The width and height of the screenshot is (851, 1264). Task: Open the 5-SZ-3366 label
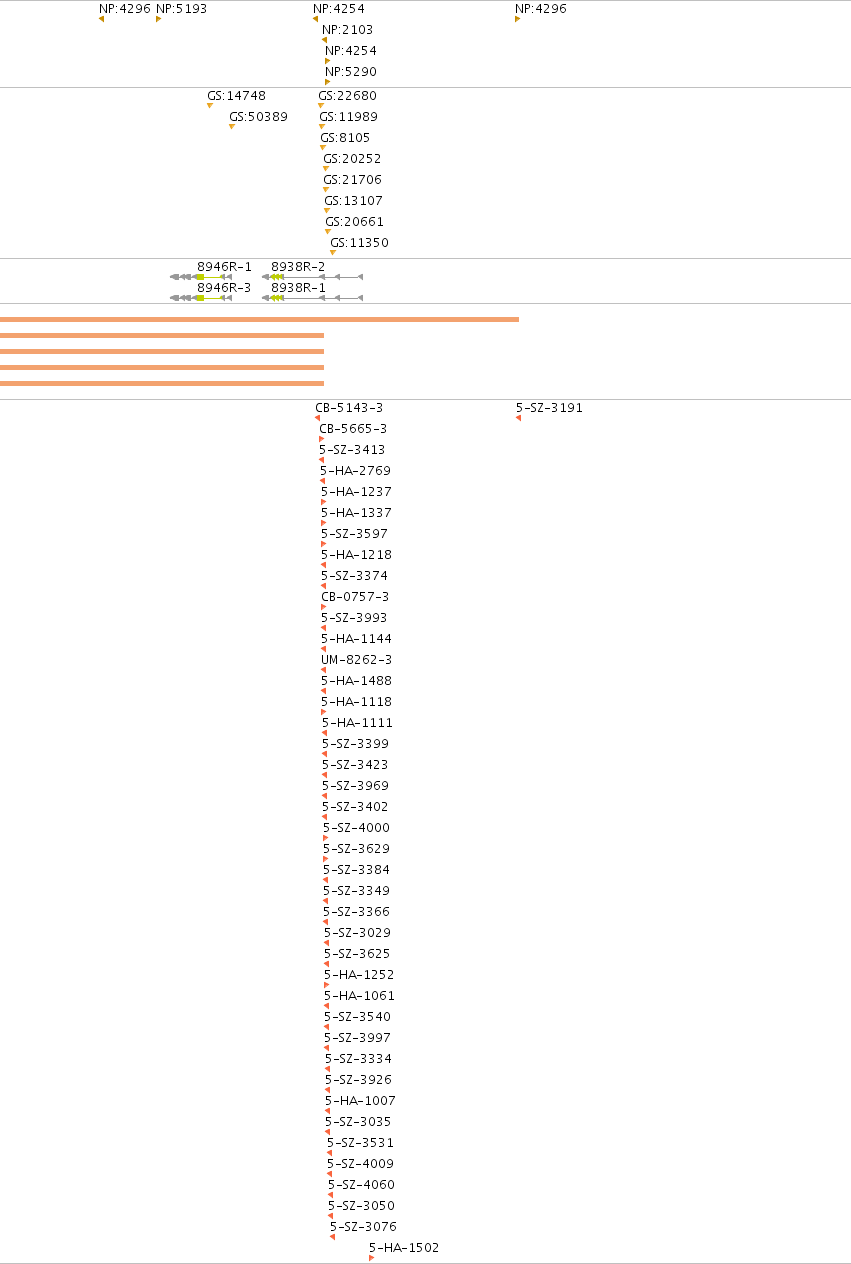point(357,911)
